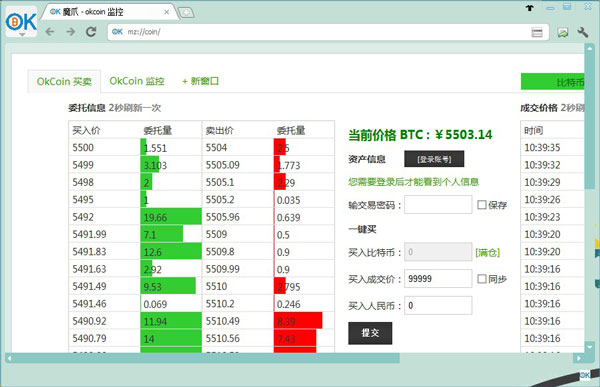Screen dimensions: 600x387
Task: Open the wrench settings menu
Action: click(x=583, y=33)
